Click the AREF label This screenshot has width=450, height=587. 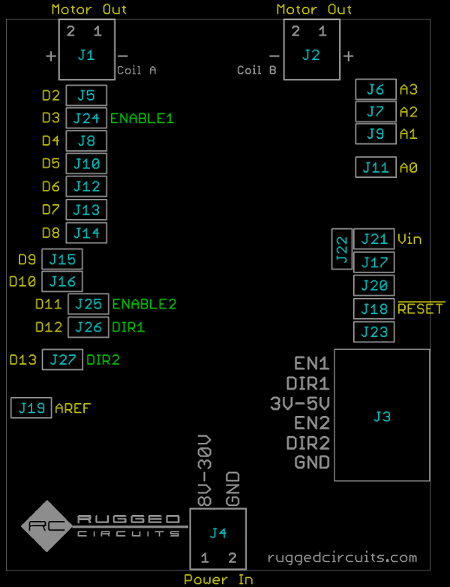[x=73, y=408]
